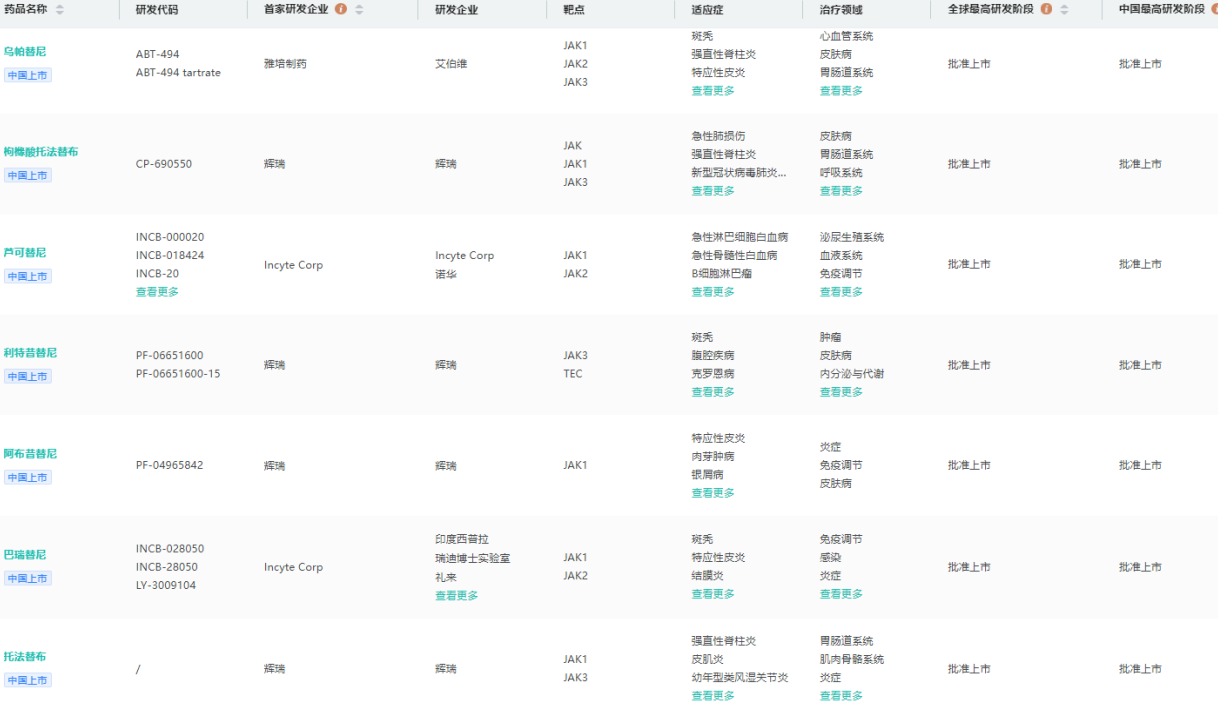Expand 查看更多 under 巴瑞替尼 适应症
This screenshot has height=703, width=1218.
coord(713,594)
